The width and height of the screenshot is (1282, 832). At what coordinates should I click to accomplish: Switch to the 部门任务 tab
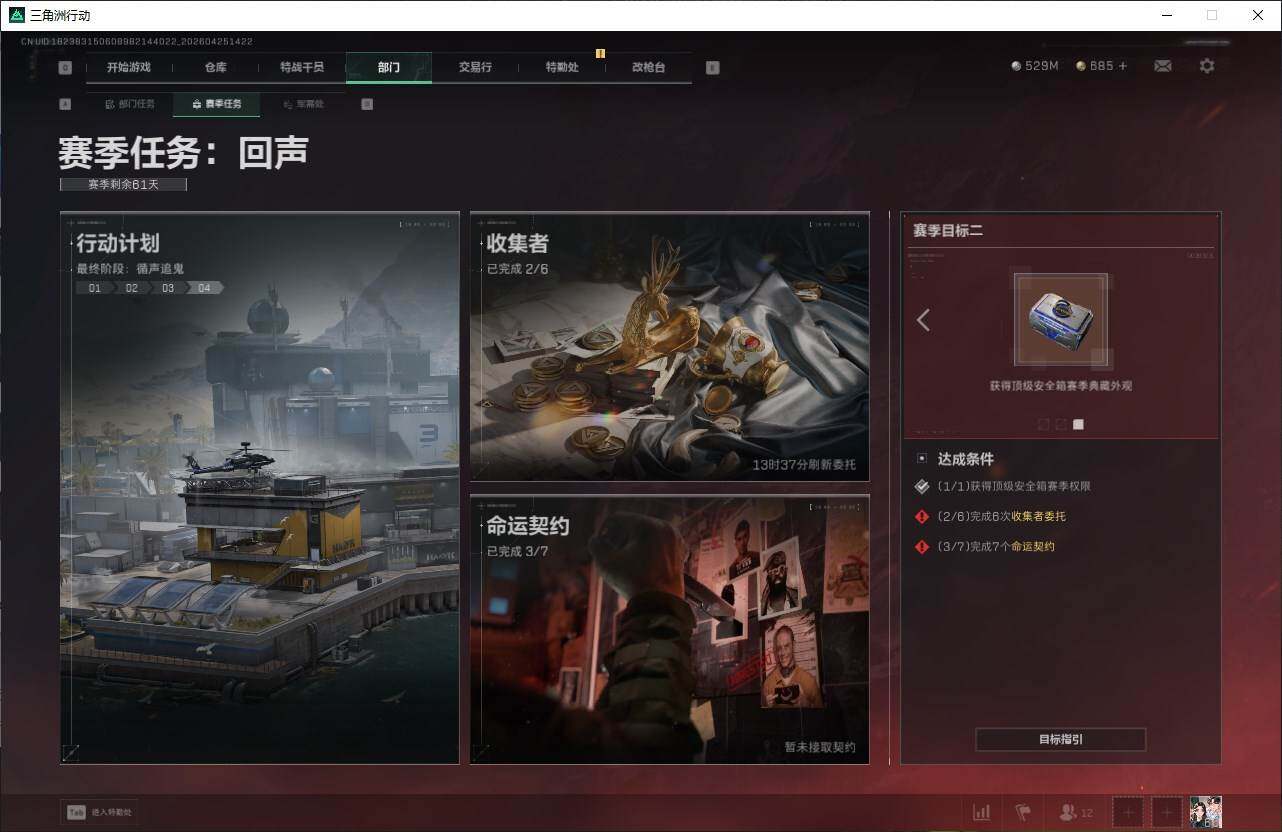click(131, 103)
